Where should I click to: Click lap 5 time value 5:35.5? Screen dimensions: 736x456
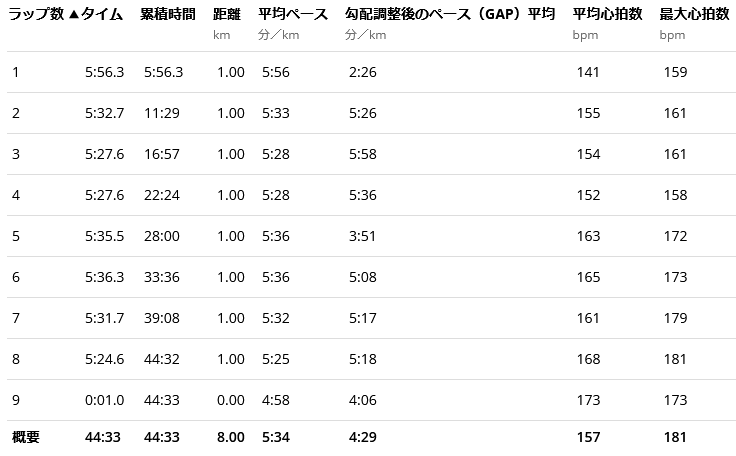click(105, 236)
